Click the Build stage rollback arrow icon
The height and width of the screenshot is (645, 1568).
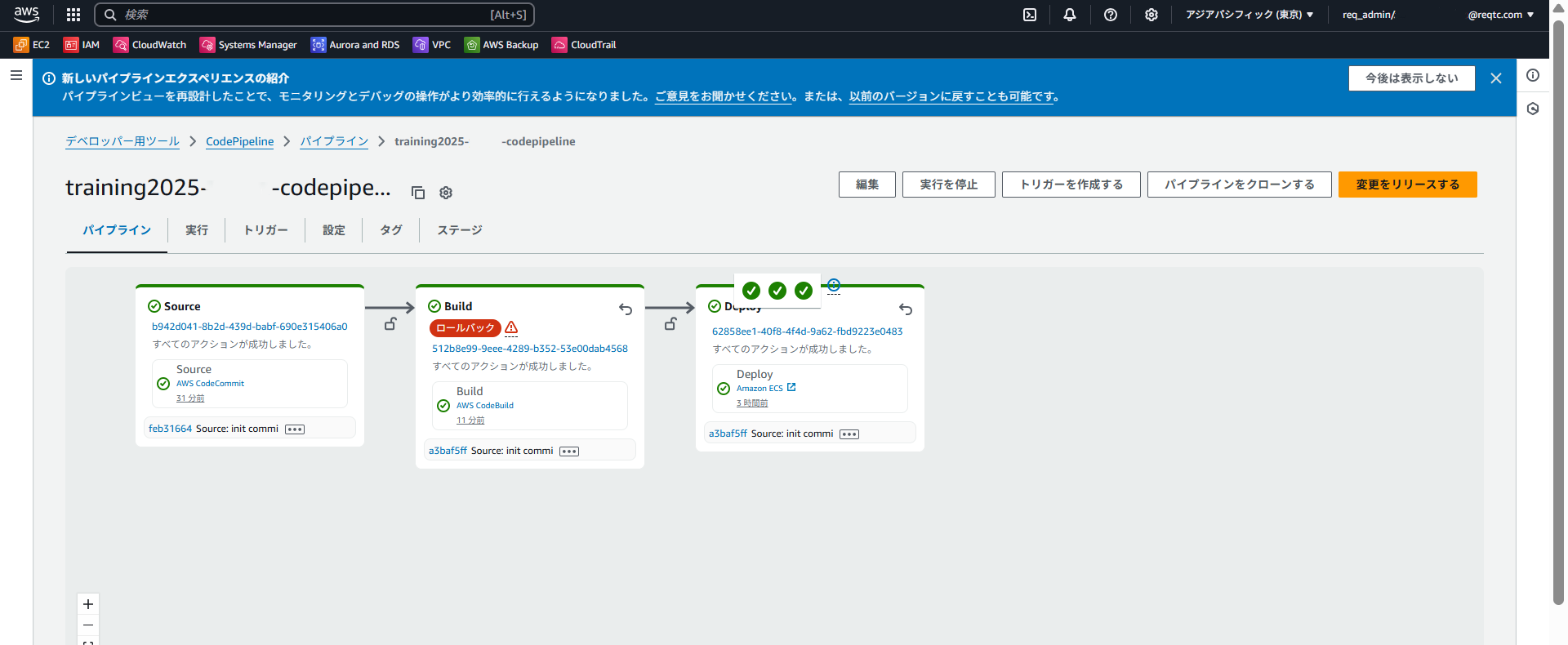[626, 309]
